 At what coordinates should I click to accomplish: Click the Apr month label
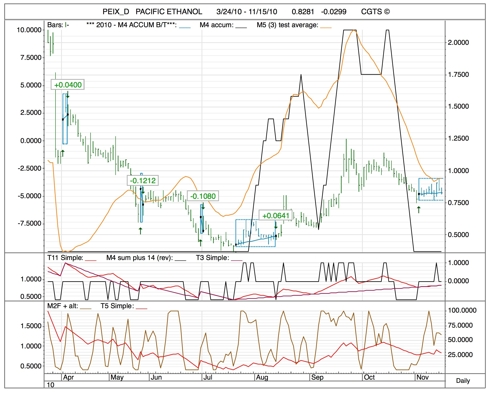(x=68, y=378)
